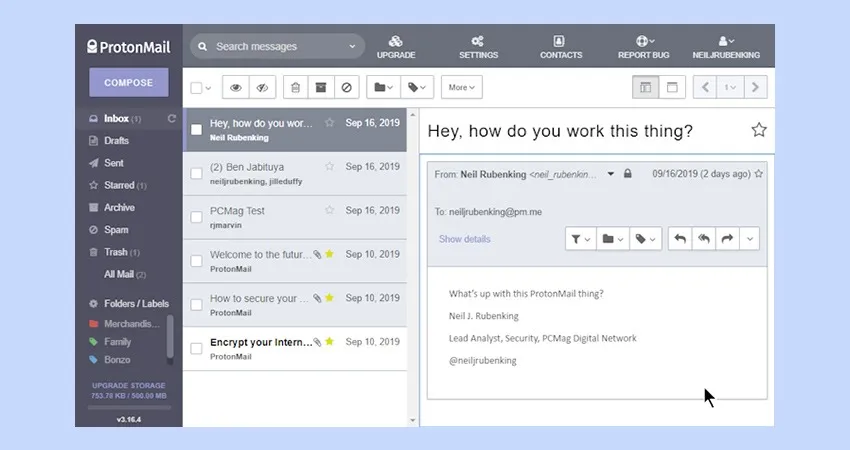Open the PCMag Test email
Screen dimensions: 850x450
pos(295,217)
